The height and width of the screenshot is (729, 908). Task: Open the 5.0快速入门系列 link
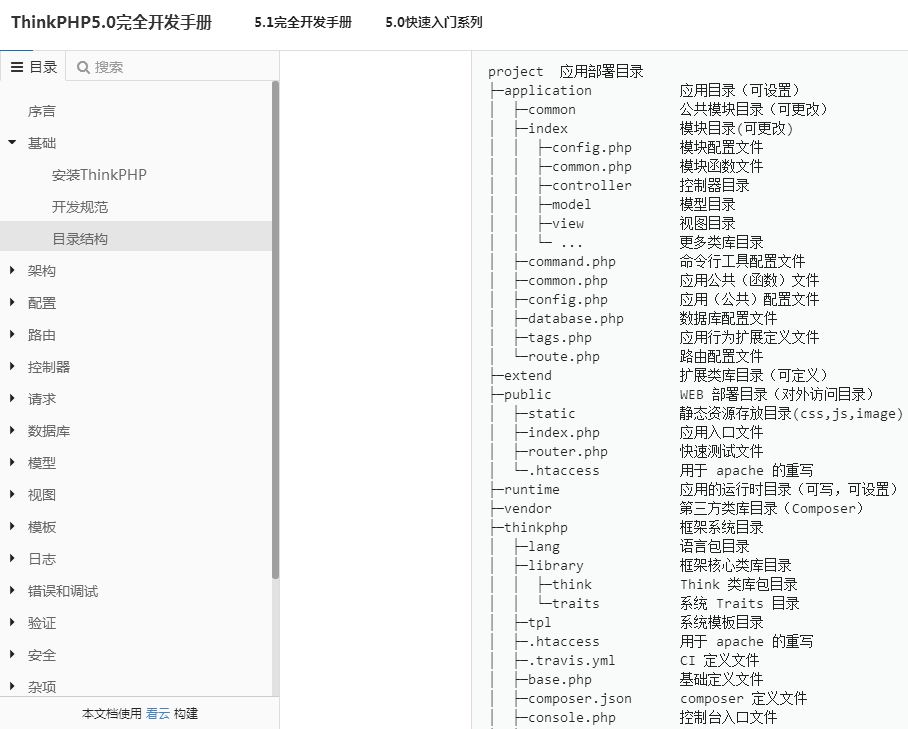coord(434,23)
